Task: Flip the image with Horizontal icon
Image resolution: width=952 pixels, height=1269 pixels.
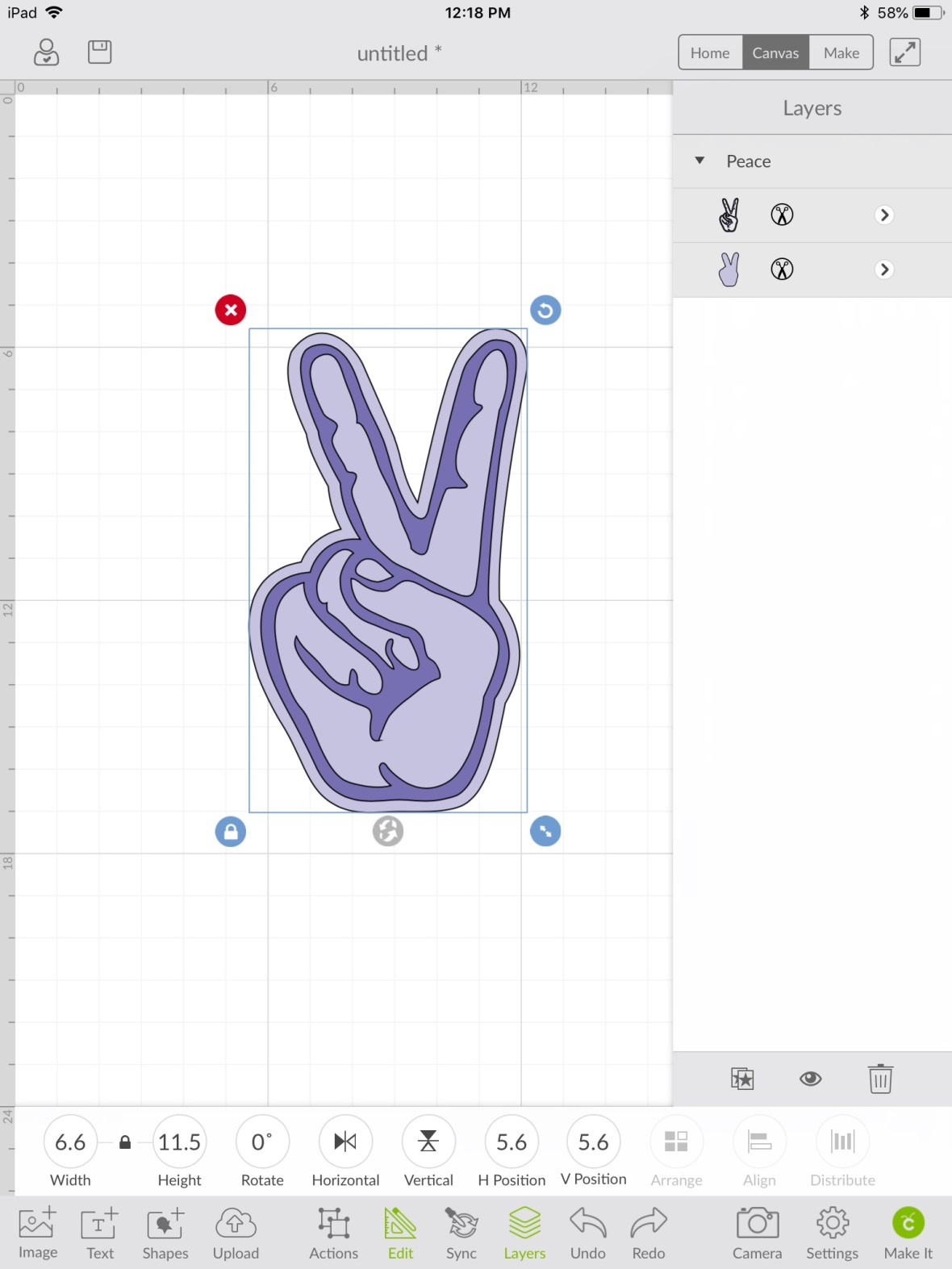Action: tap(345, 1142)
